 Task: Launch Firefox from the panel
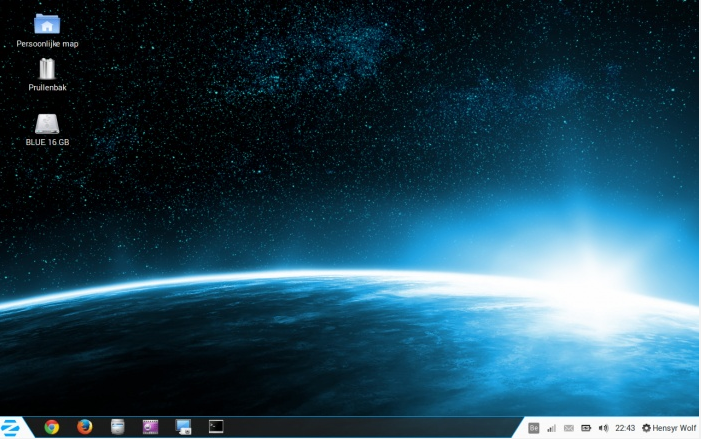[x=84, y=427]
